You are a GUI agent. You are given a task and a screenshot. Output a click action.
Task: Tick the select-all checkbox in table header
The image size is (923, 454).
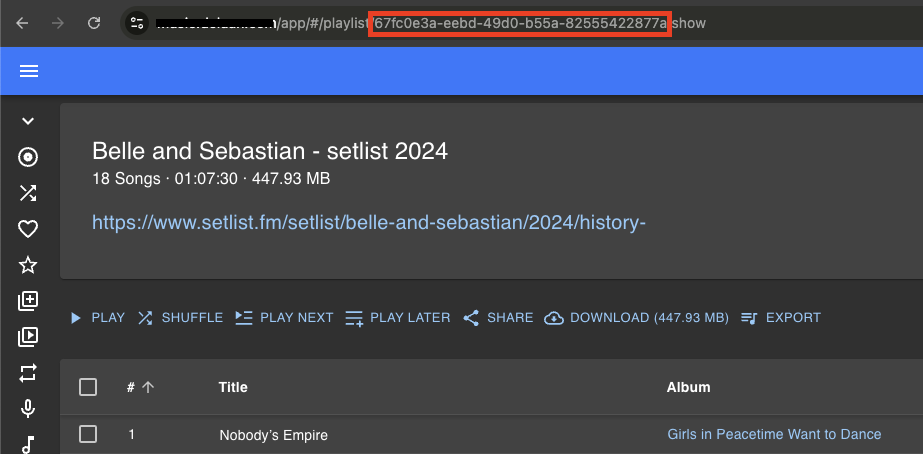88,387
